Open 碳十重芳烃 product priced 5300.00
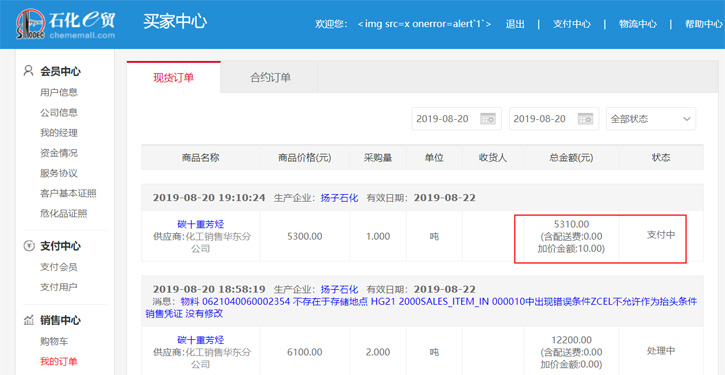 tap(201, 225)
